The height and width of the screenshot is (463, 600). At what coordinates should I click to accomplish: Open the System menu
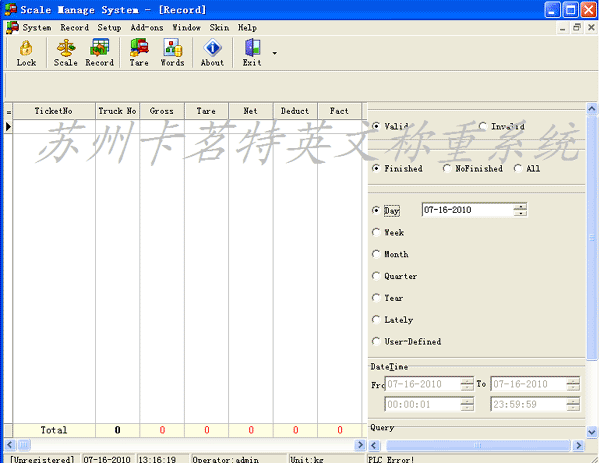click(x=37, y=28)
